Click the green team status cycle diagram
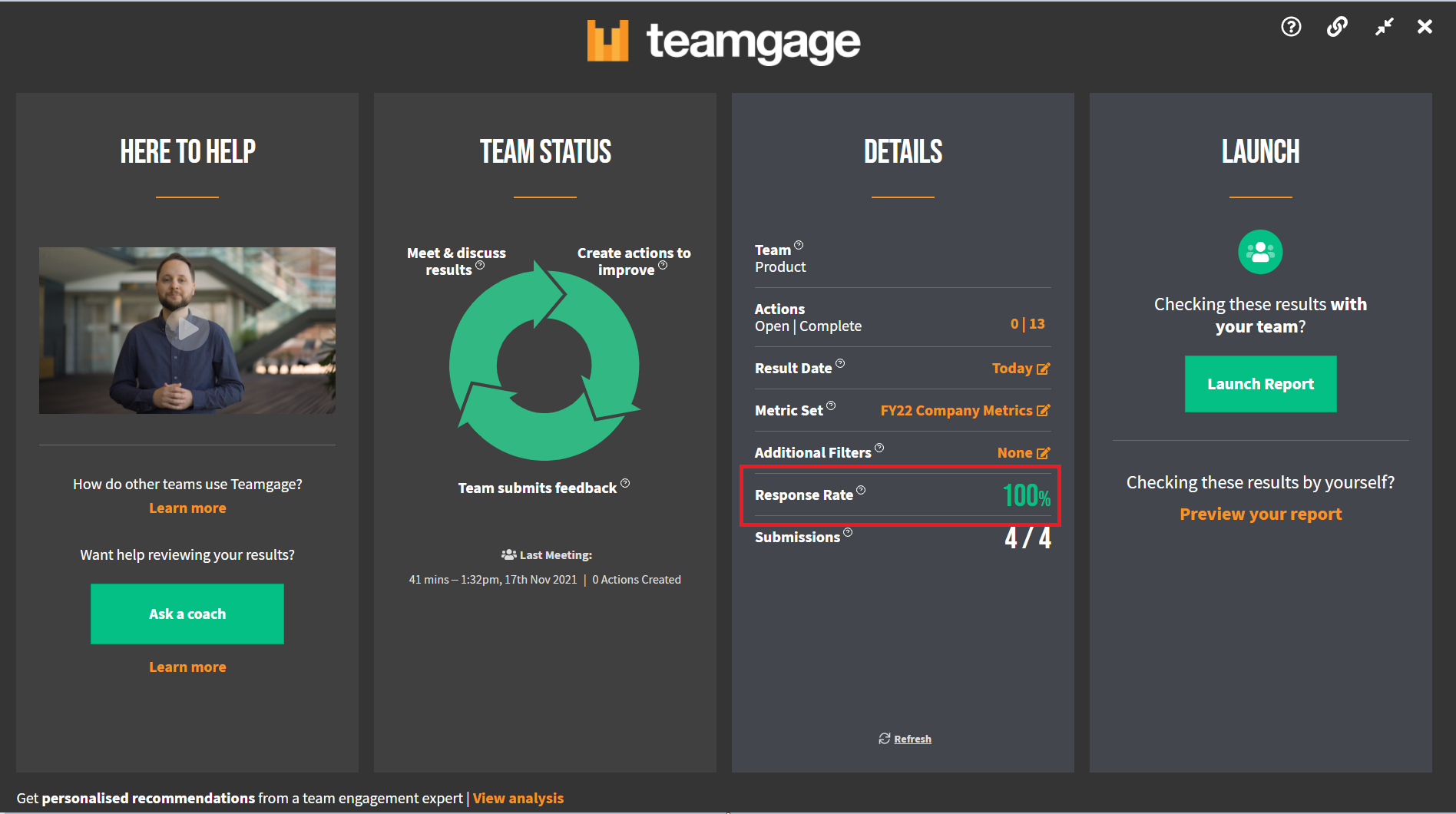 pyautogui.click(x=544, y=361)
